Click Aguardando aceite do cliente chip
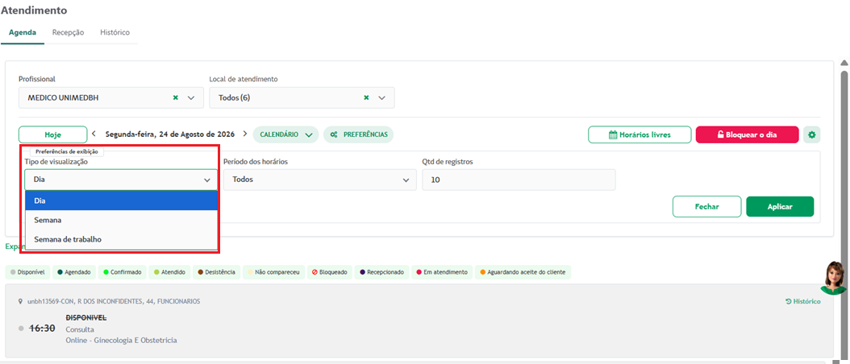This screenshot has height=364, width=850. click(x=523, y=272)
